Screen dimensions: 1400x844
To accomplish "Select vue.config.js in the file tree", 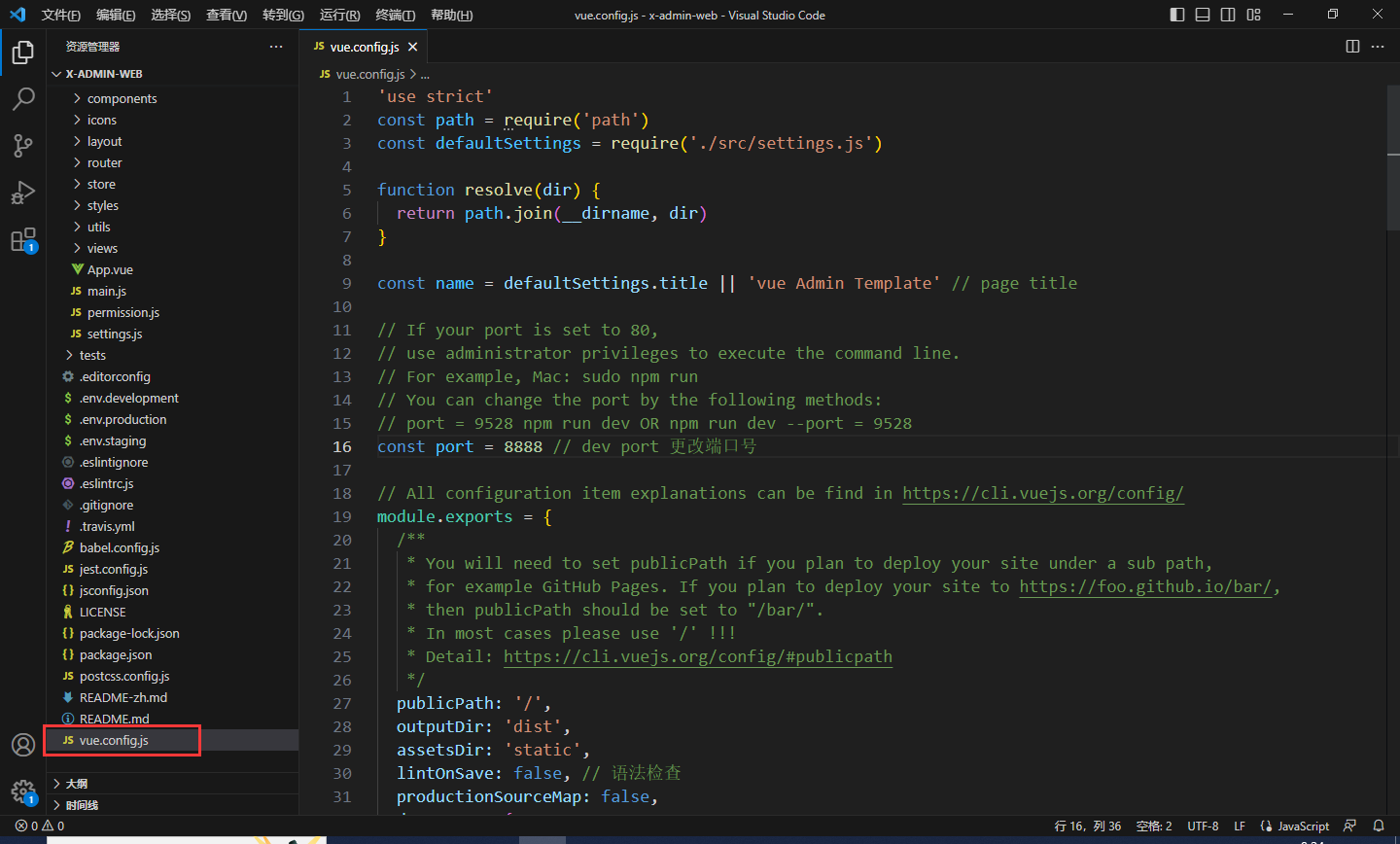I will click(172, 740).
